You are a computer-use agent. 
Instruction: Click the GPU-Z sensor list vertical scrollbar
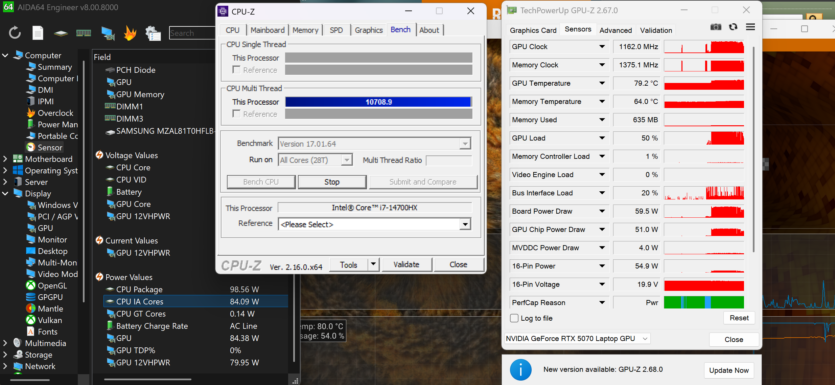(753, 149)
